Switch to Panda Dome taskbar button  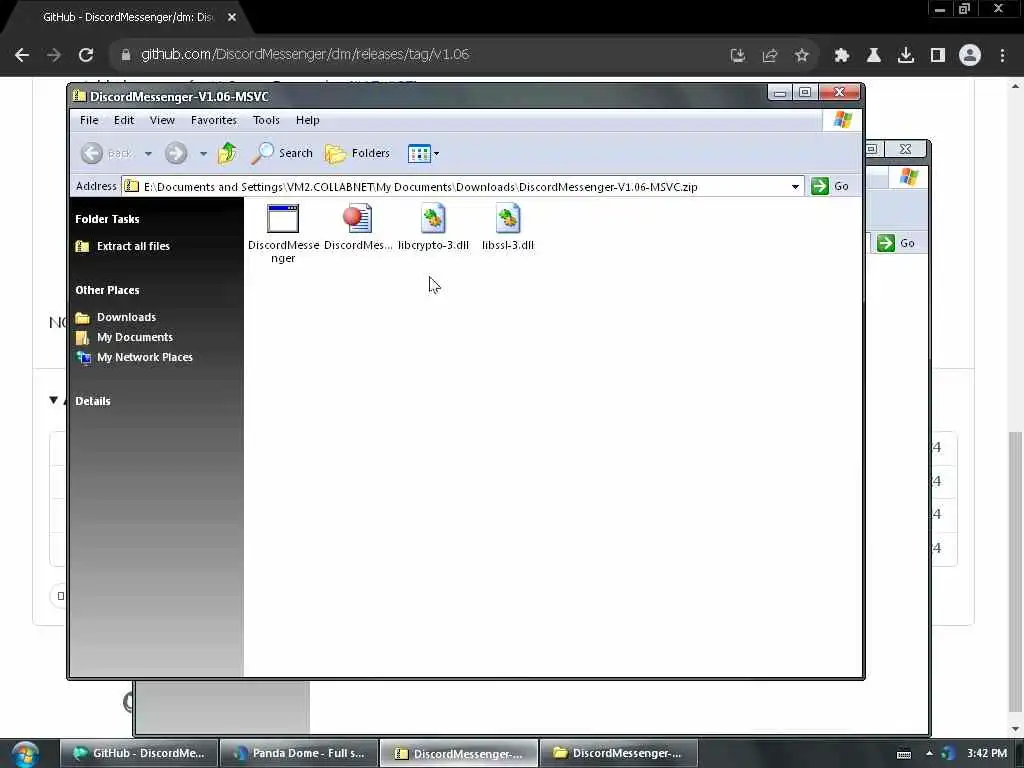pos(299,754)
